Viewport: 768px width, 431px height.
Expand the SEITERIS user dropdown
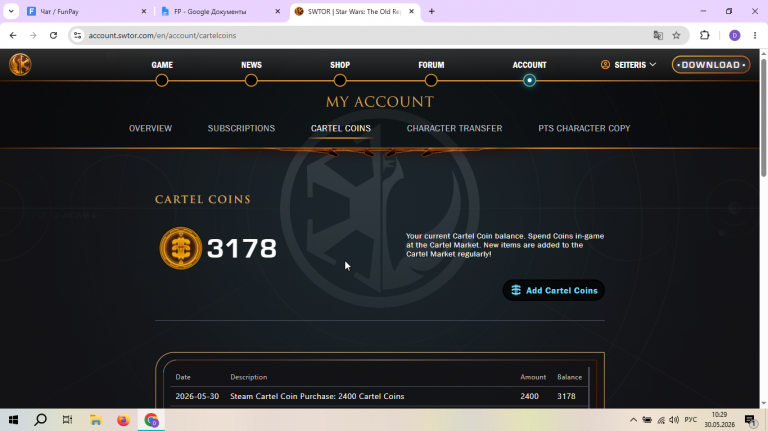pyautogui.click(x=628, y=65)
